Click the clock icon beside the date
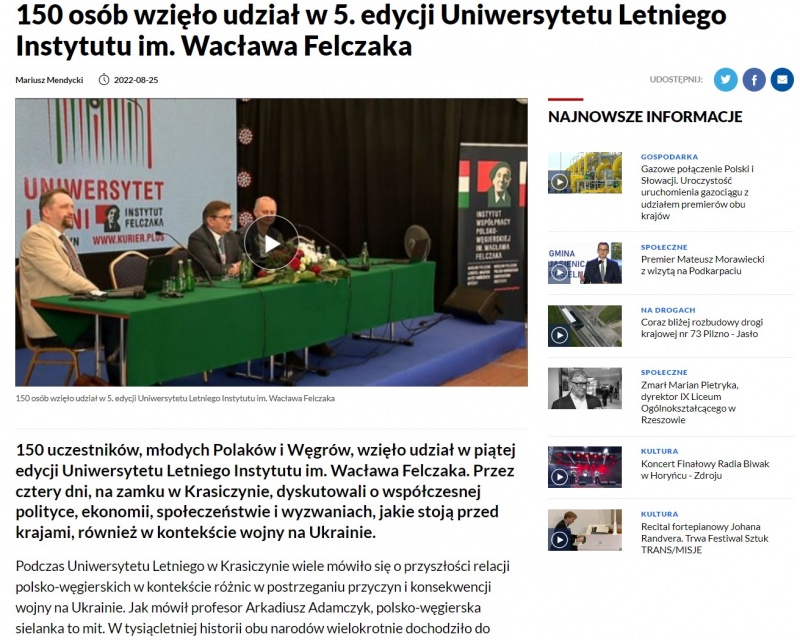The image size is (800, 640). (104, 80)
